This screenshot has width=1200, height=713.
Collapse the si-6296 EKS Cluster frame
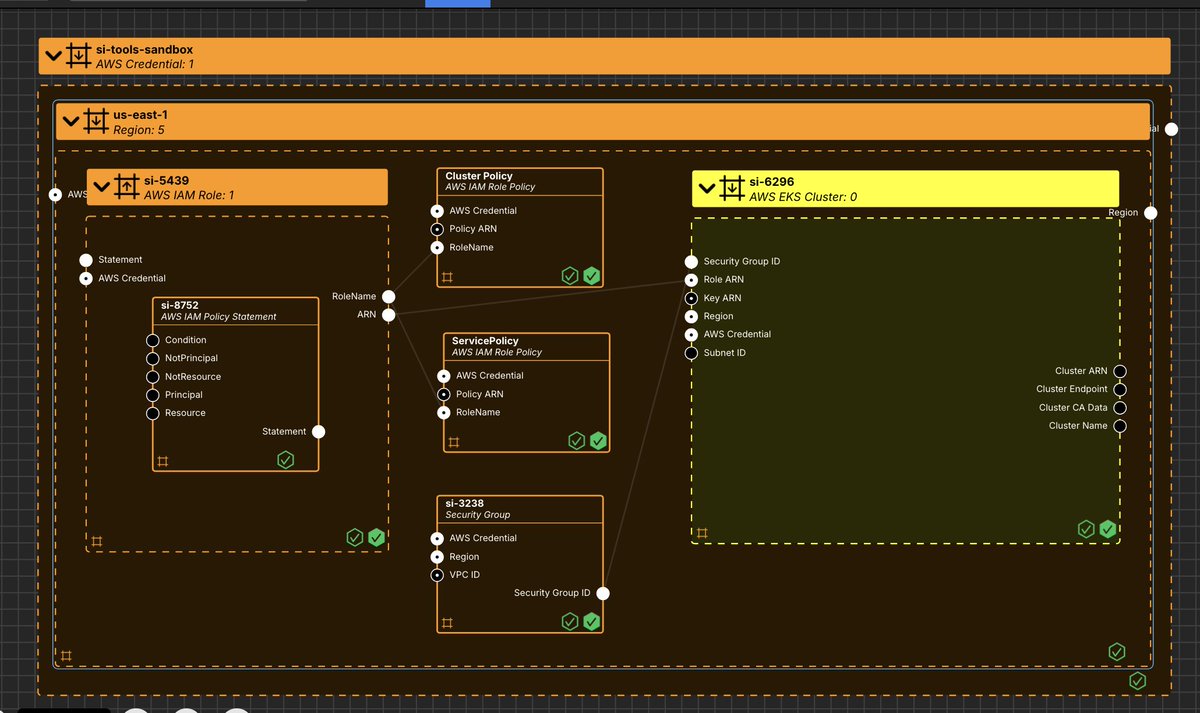point(708,189)
